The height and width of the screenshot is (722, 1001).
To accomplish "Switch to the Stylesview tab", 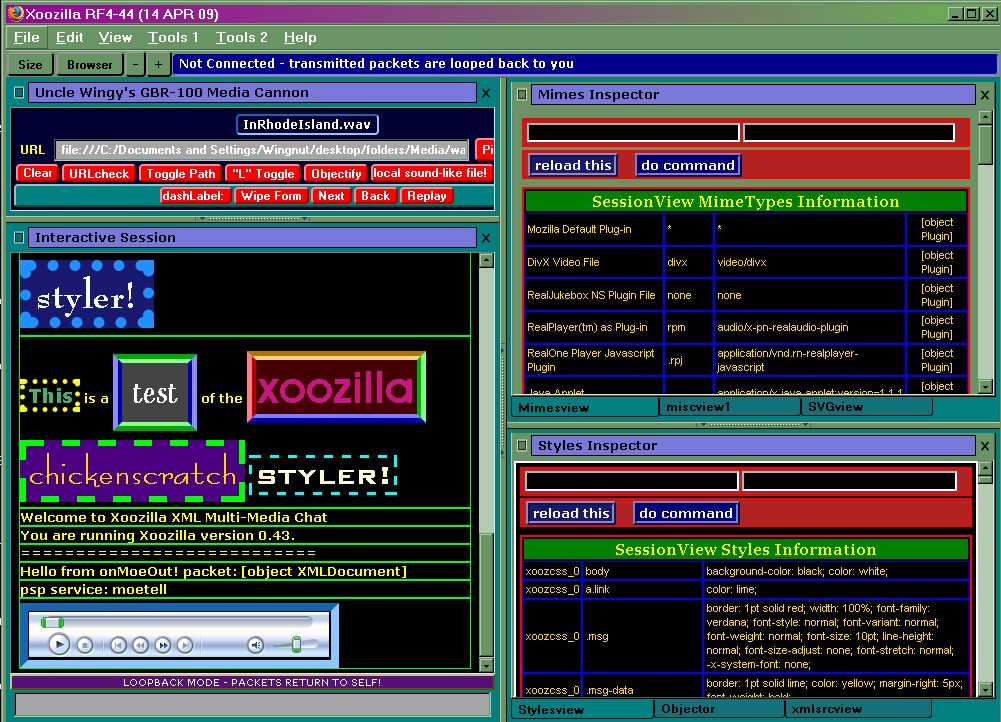I will tap(582, 709).
